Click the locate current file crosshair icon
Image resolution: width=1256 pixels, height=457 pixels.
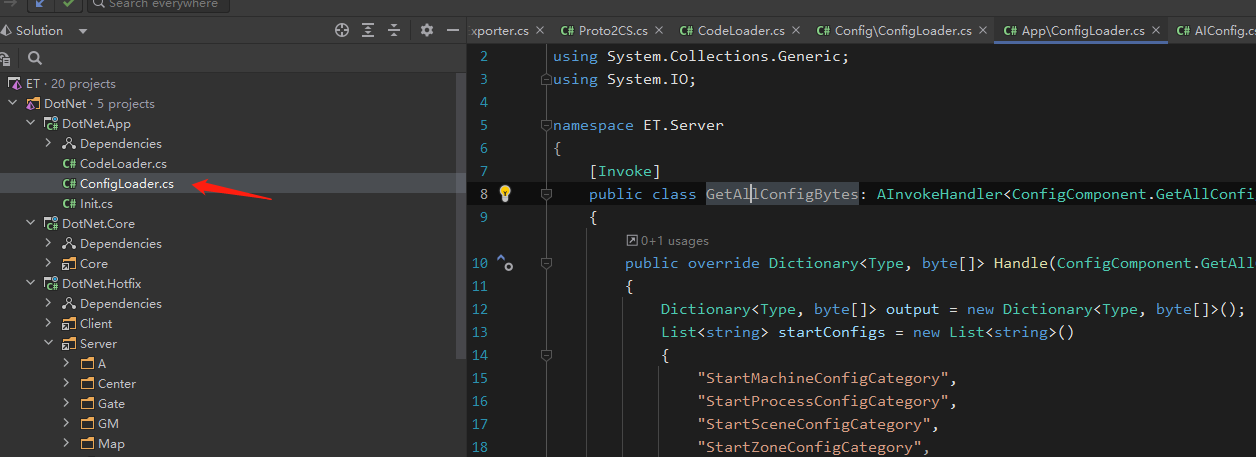[342, 31]
